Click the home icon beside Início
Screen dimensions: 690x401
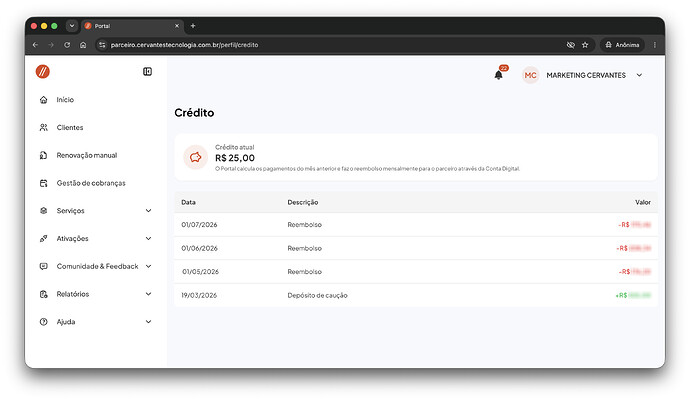point(44,100)
